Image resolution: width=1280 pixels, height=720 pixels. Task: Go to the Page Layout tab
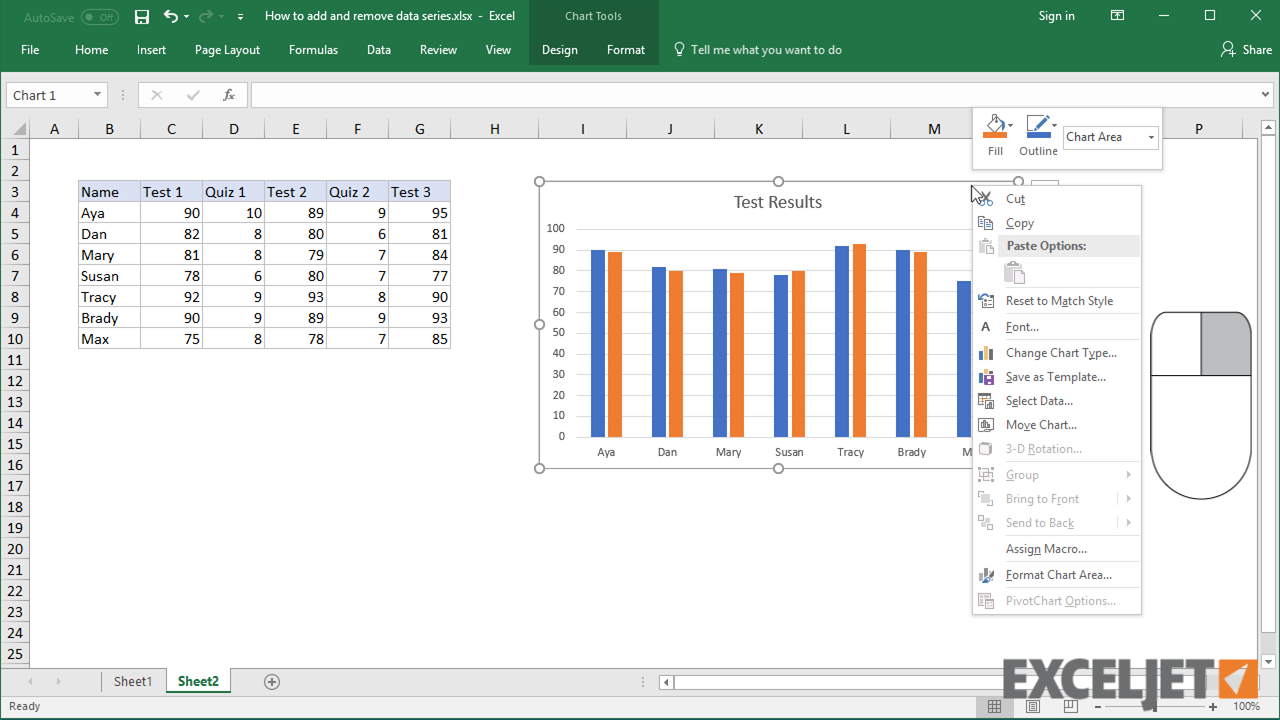(x=227, y=50)
